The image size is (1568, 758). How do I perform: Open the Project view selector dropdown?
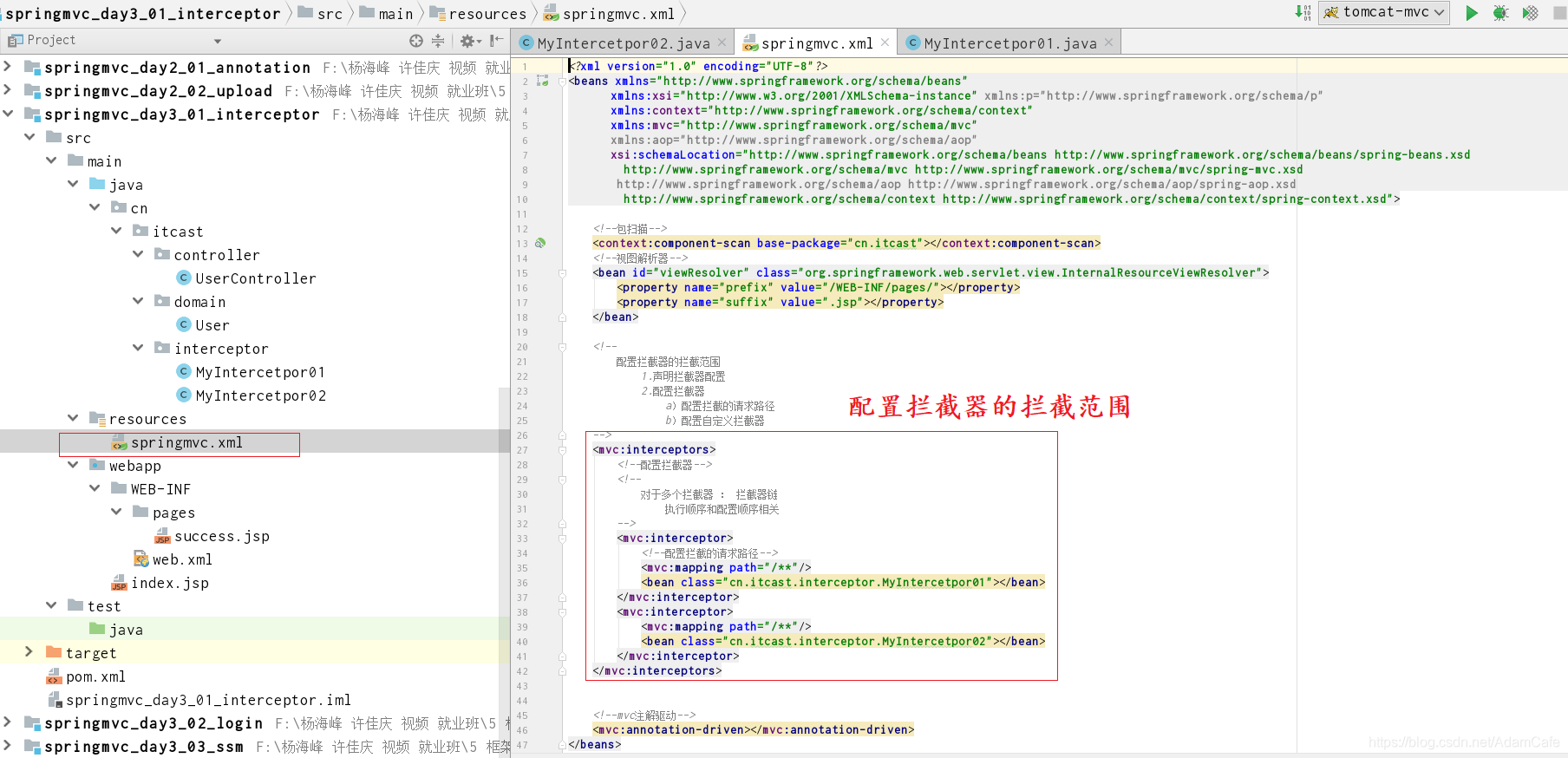click(218, 41)
